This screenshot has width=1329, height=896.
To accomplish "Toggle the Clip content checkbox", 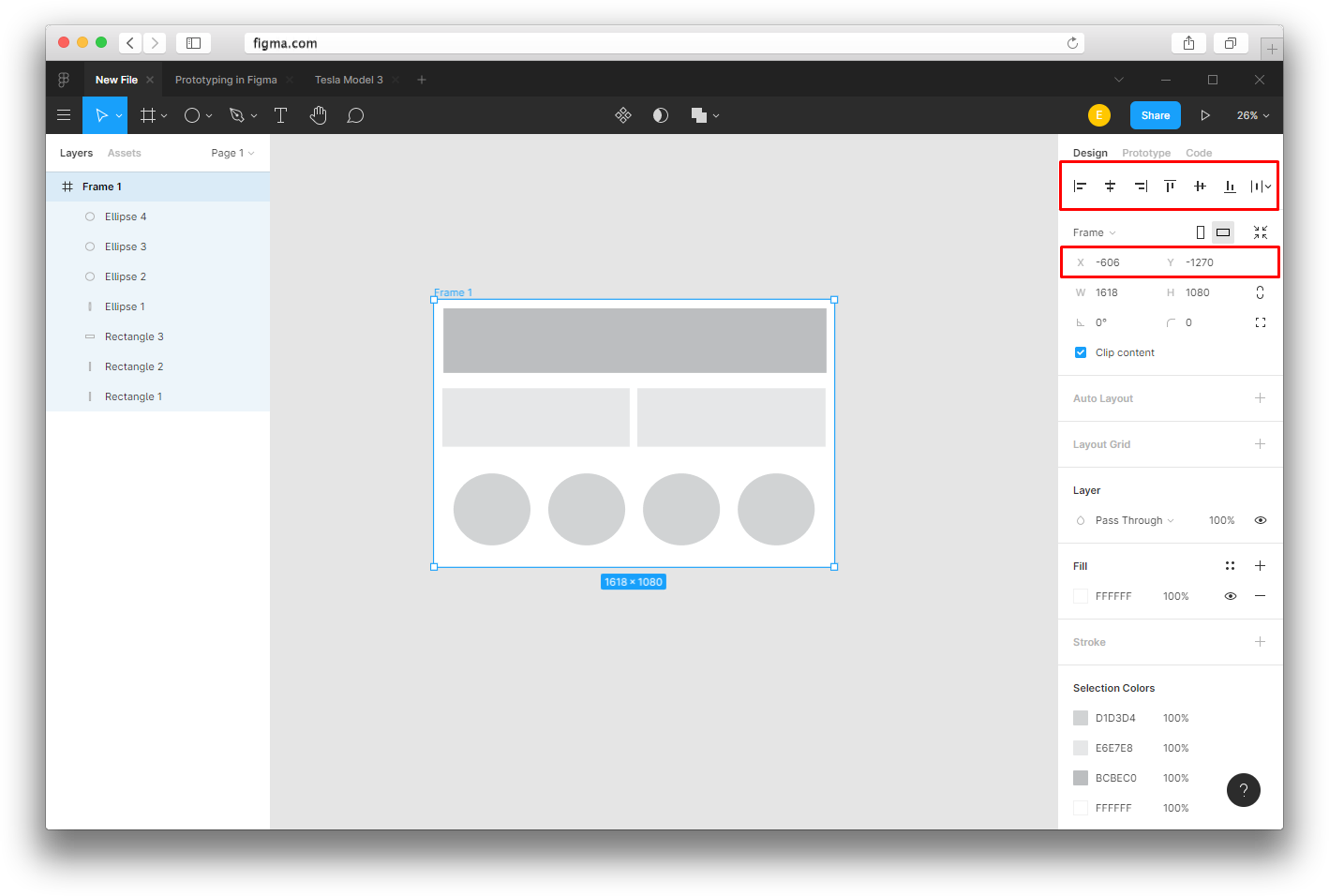I will point(1081,352).
